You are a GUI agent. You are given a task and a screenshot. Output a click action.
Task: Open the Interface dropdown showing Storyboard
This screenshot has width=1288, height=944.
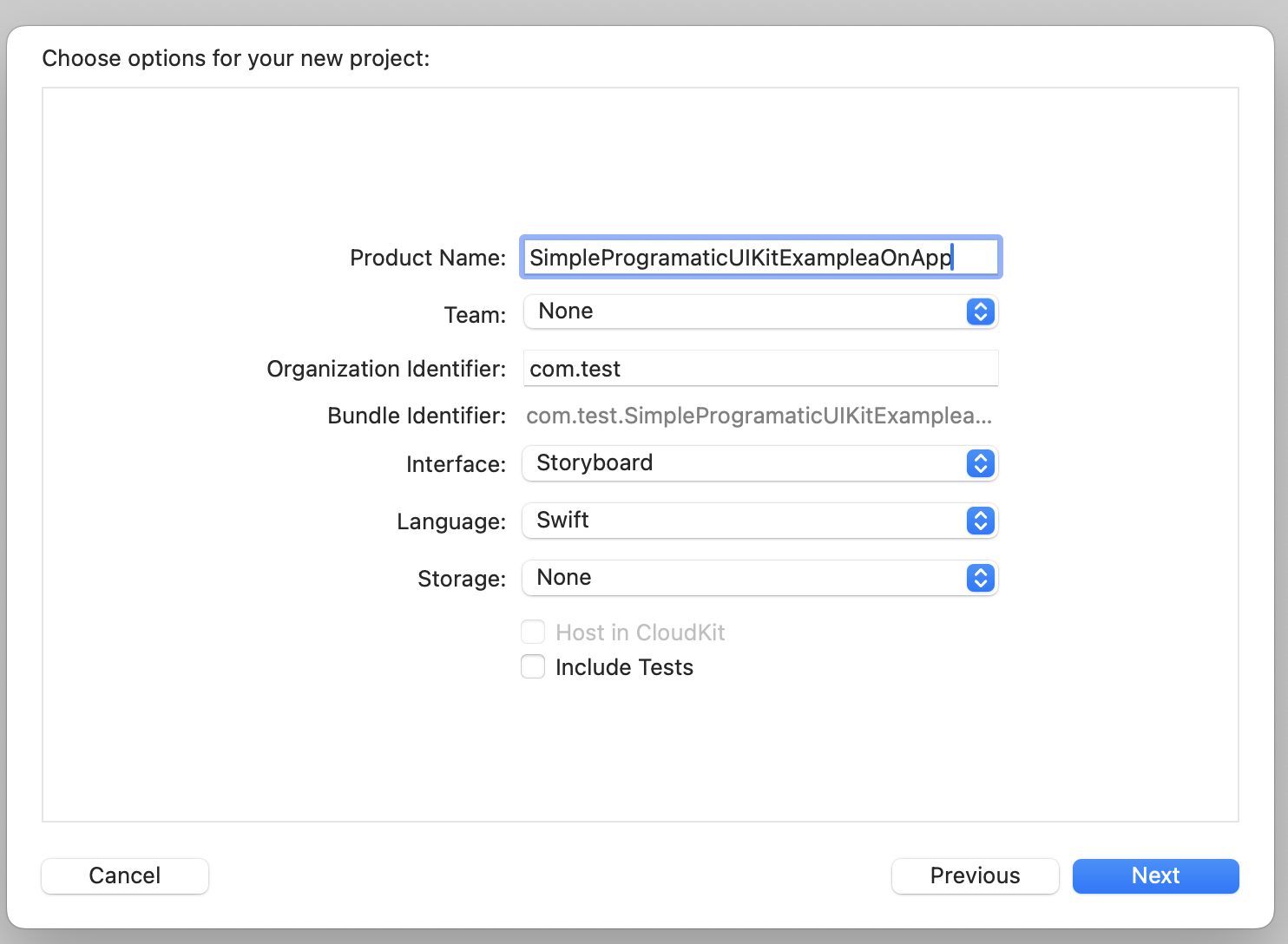(x=746, y=463)
